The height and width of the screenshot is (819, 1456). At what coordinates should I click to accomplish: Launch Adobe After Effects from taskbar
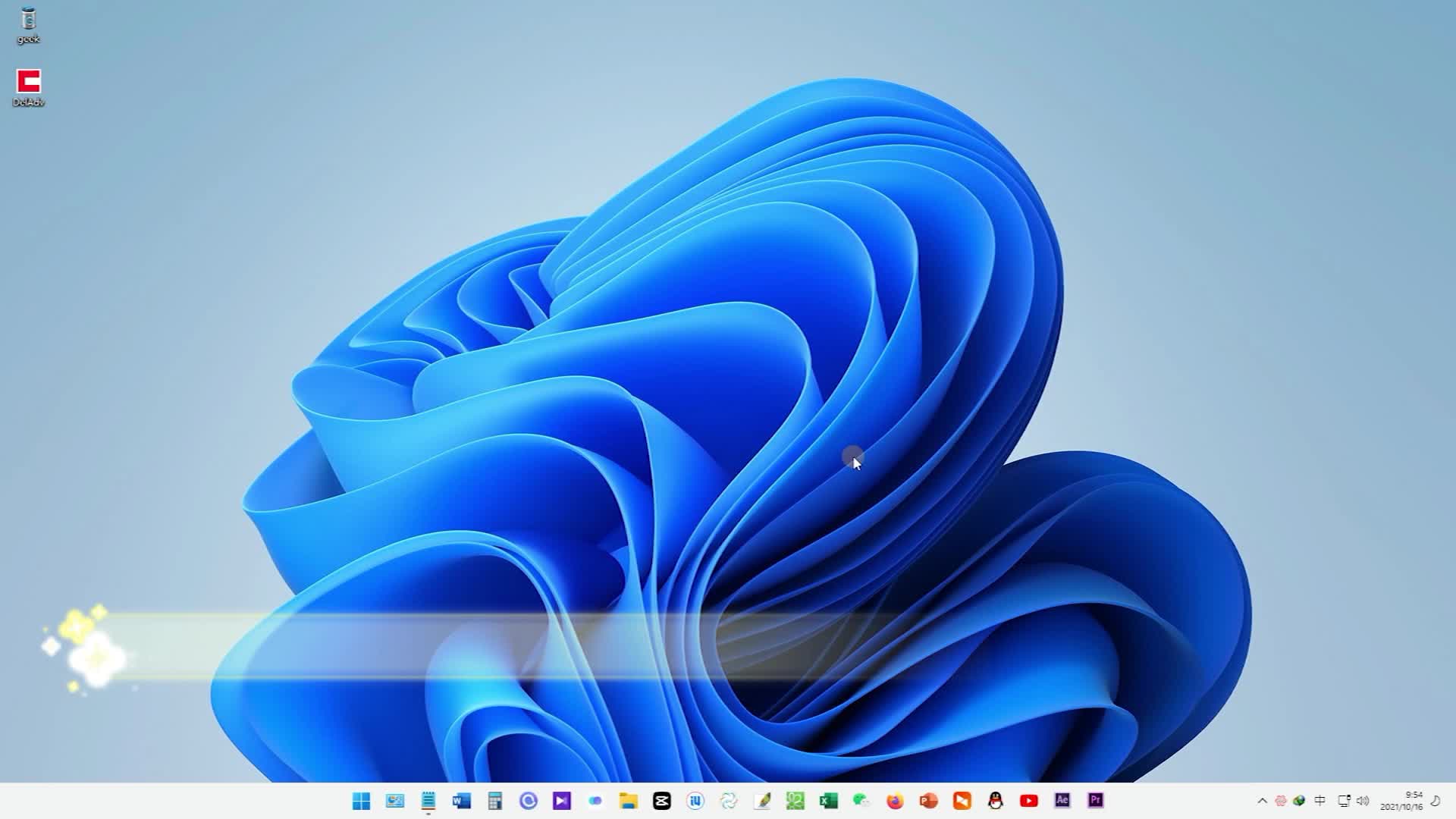(x=1062, y=801)
